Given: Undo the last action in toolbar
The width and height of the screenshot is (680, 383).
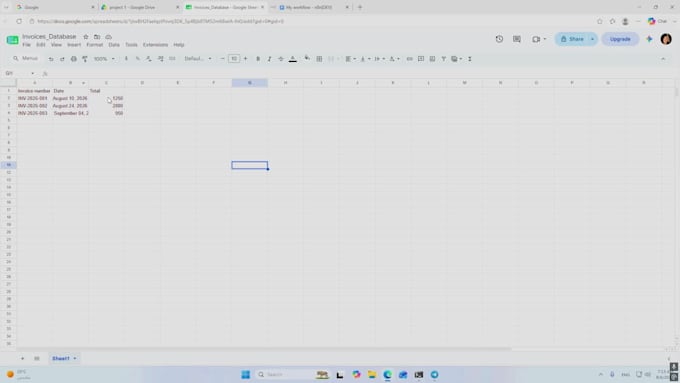Looking at the screenshot, I should point(51,59).
